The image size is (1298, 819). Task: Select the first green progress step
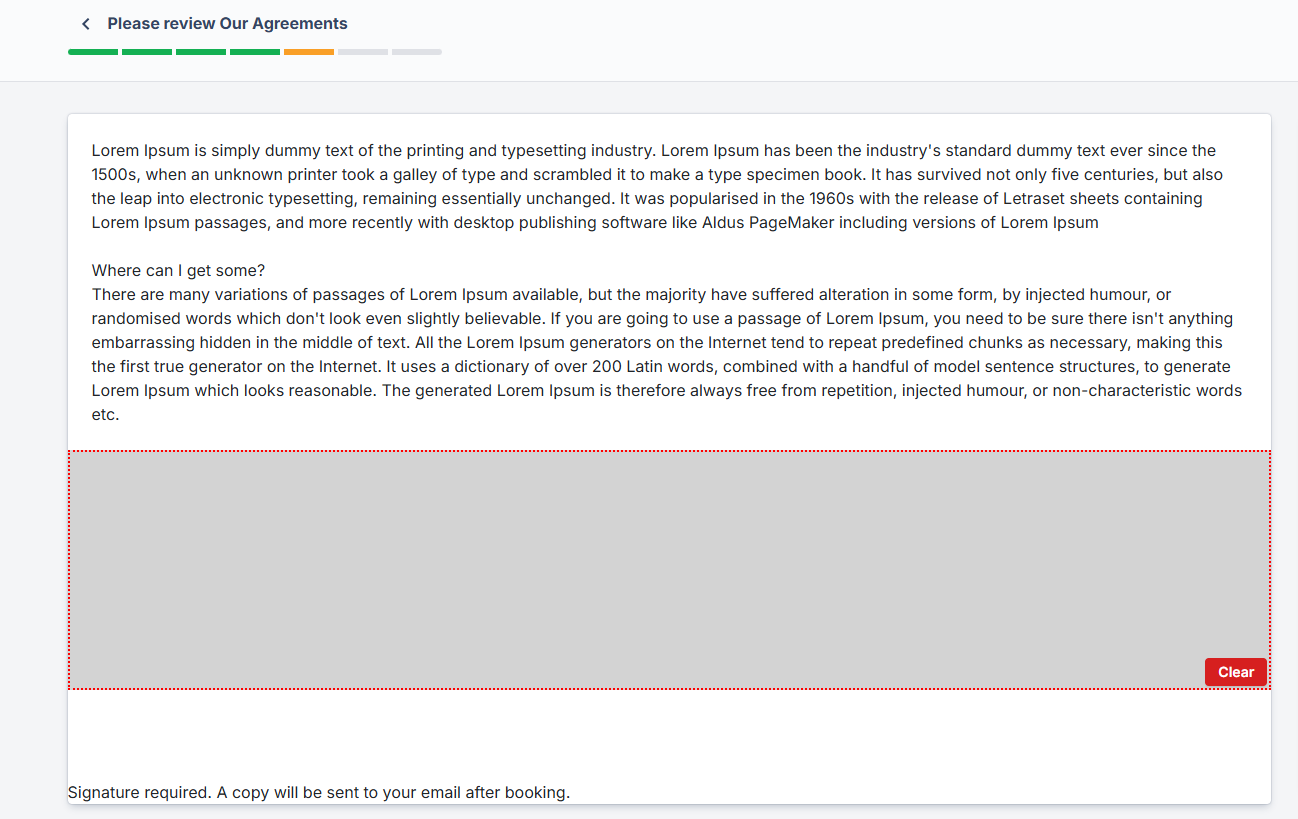93,52
